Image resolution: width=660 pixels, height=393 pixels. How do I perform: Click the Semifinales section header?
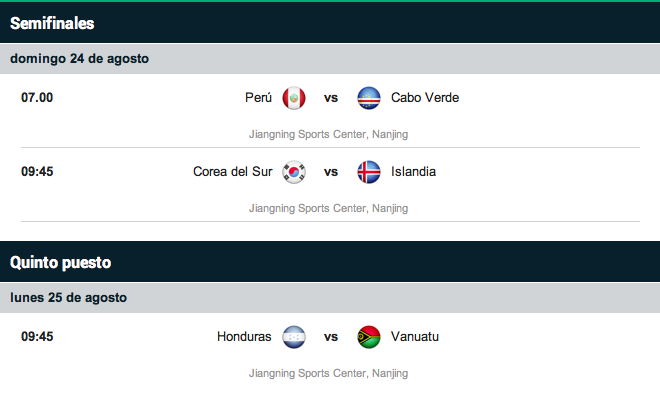coord(330,23)
